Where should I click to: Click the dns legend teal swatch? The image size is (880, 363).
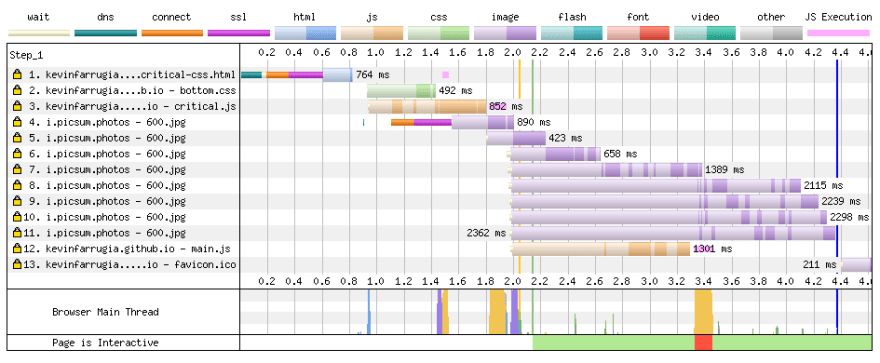[106, 33]
